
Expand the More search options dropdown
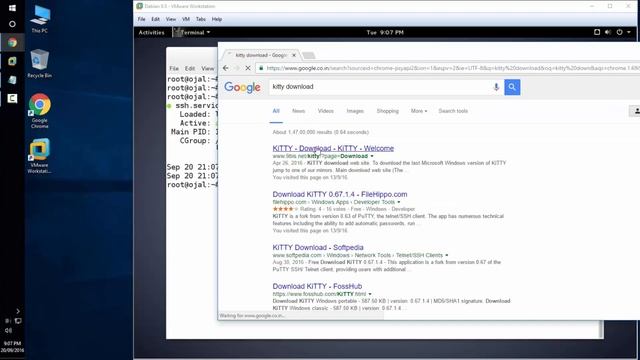[419, 111]
